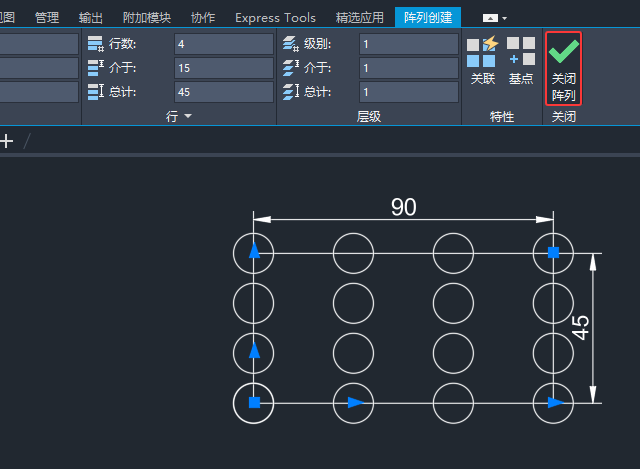
Task: Click the row spacing (介于) icon
Action: tap(95, 68)
